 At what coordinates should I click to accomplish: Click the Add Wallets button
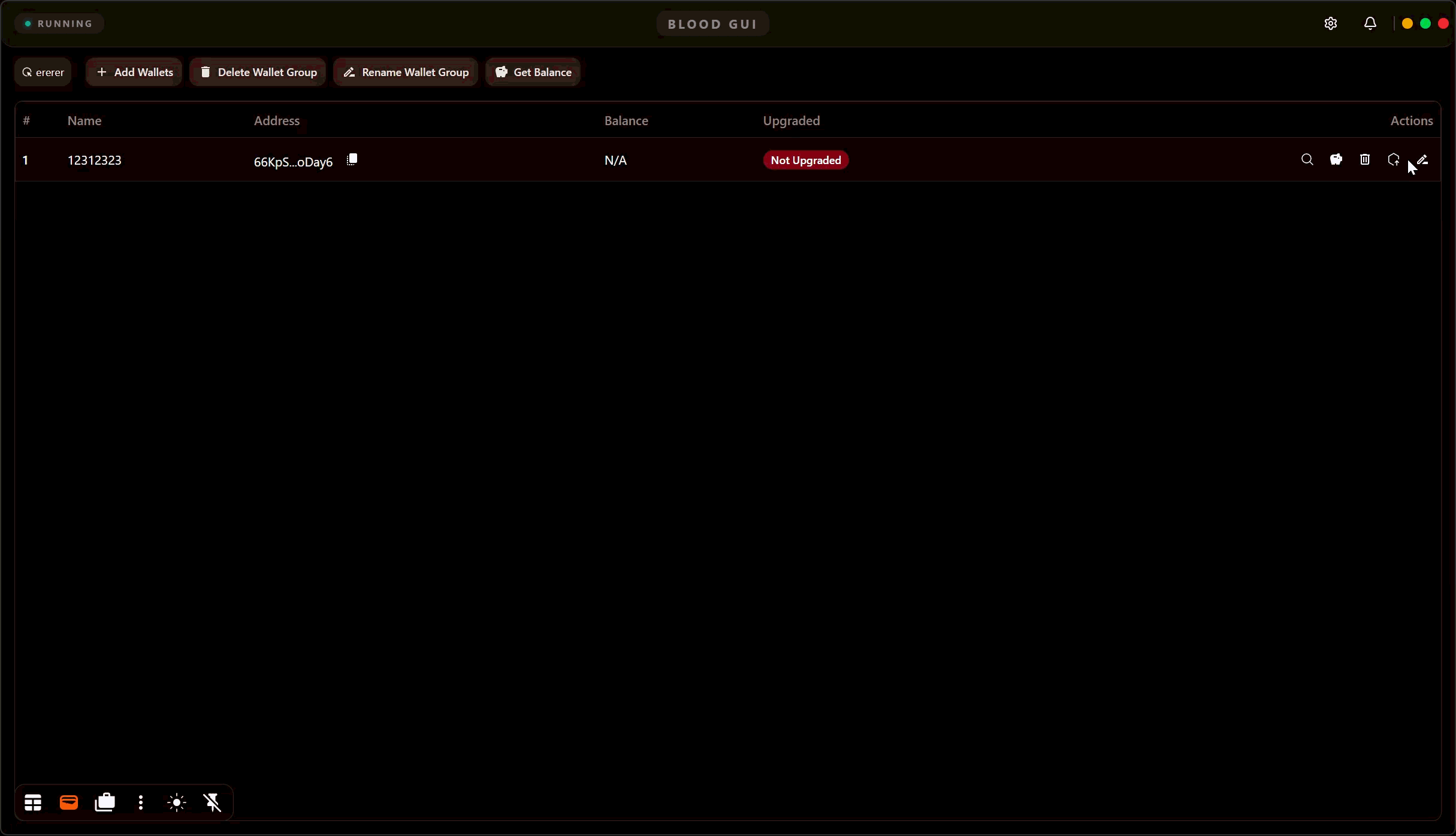point(134,72)
